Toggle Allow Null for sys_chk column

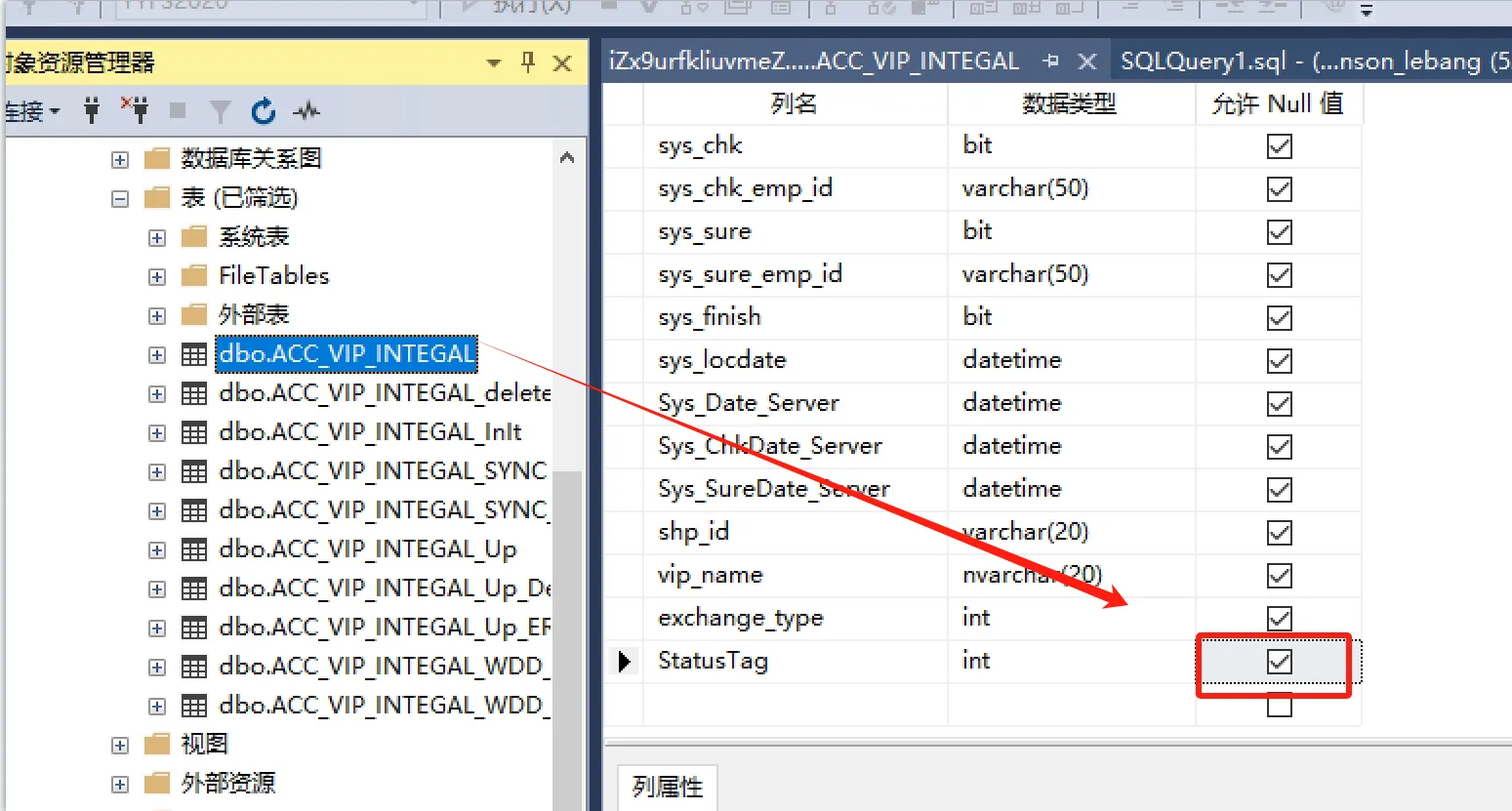pos(1279,146)
